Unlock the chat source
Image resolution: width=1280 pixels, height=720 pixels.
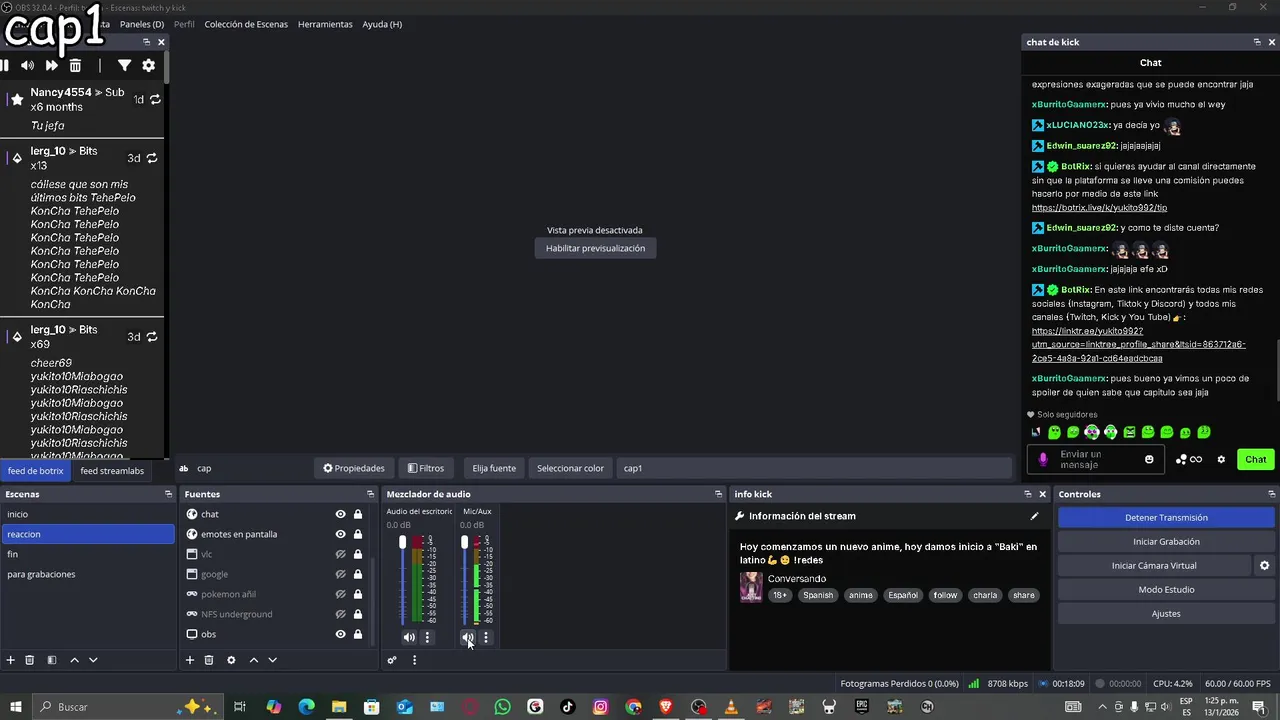tap(358, 514)
